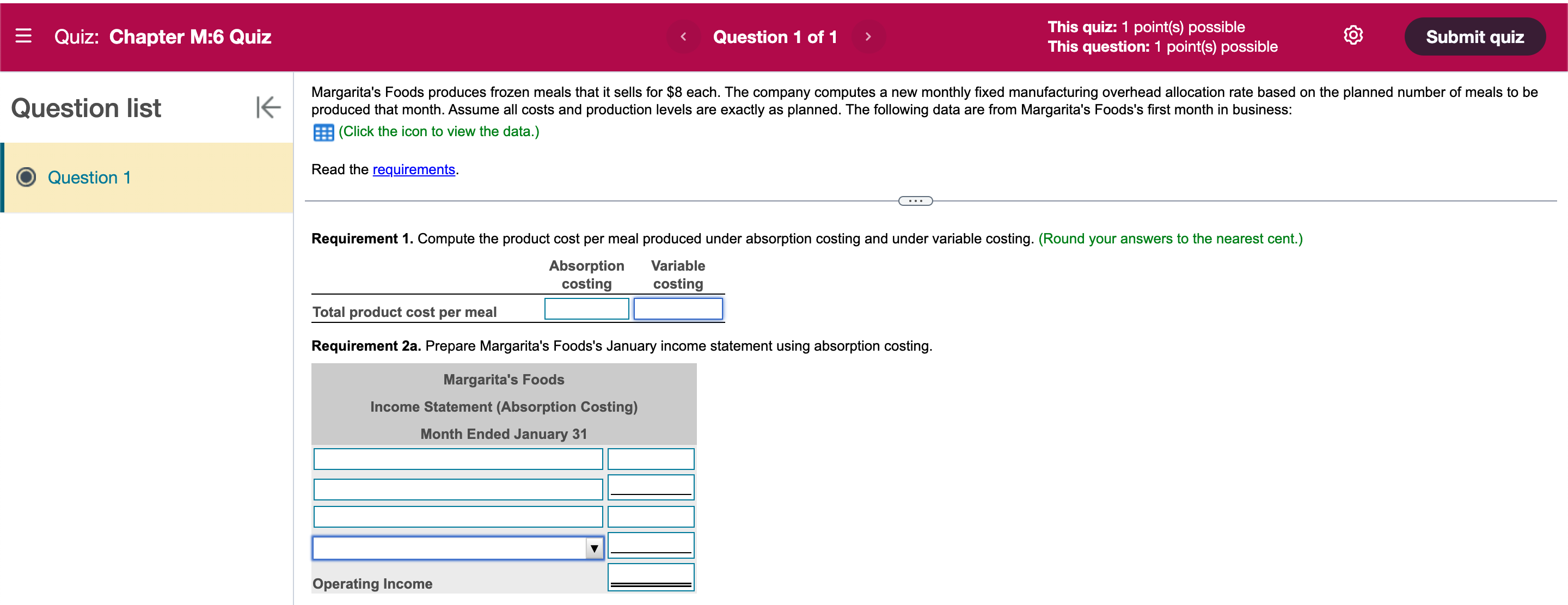Select Question 1 in the question list
Viewport: 1568px width, 605px height.
tap(89, 177)
